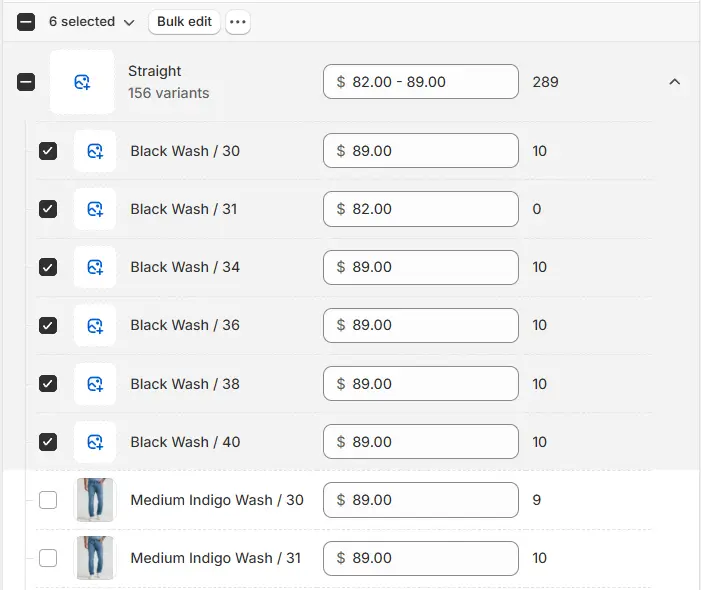
Task: Edit price of Black Wash / 38
Action: tap(421, 384)
